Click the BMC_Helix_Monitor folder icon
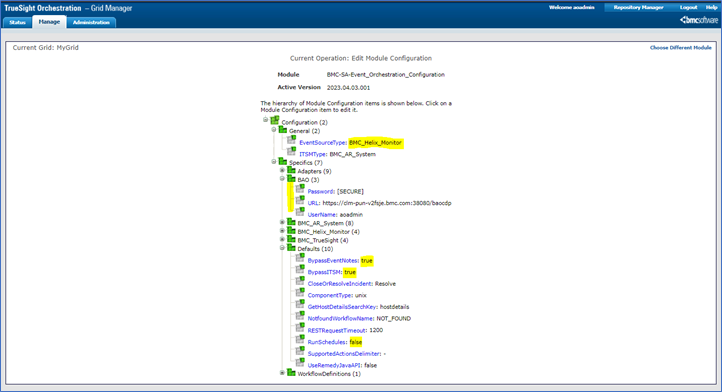Screen dimensions: 722x392 click(291, 231)
